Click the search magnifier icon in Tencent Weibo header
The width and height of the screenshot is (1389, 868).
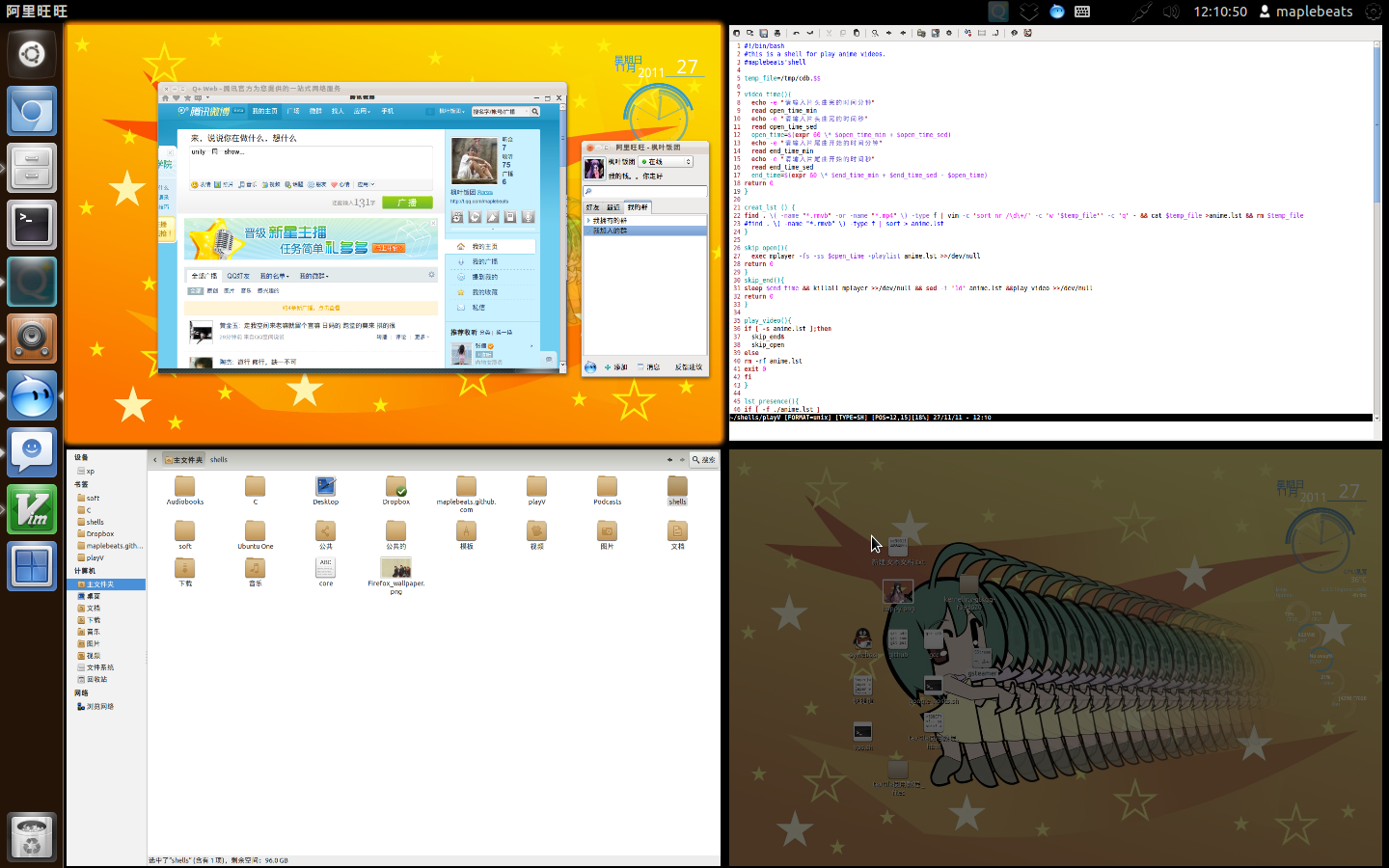pos(535,112)
